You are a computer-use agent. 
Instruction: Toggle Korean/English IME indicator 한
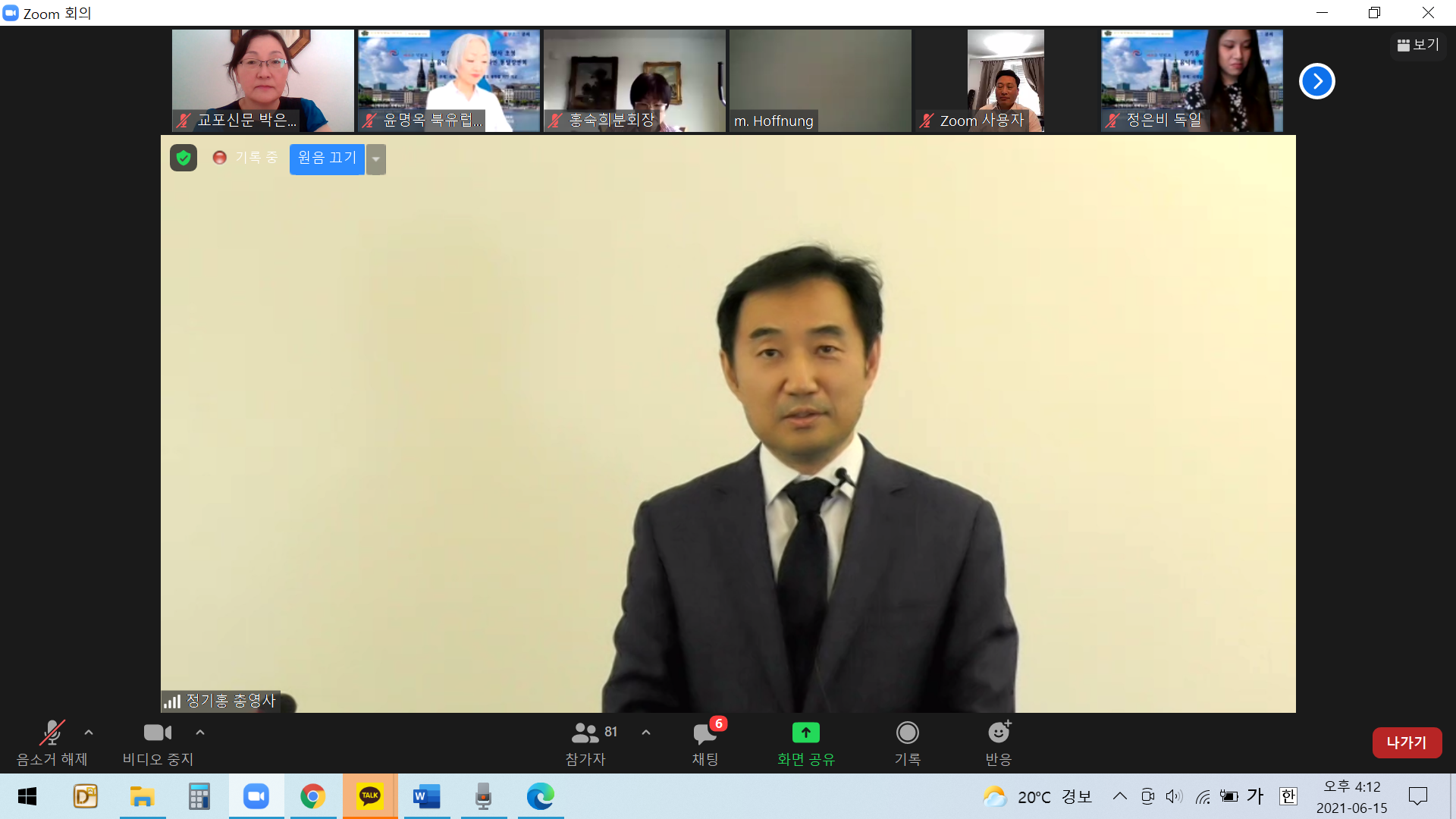1288,796
